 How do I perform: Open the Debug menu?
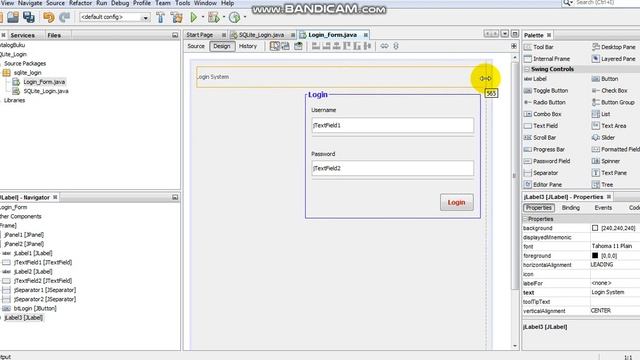(x=120, y=3)
